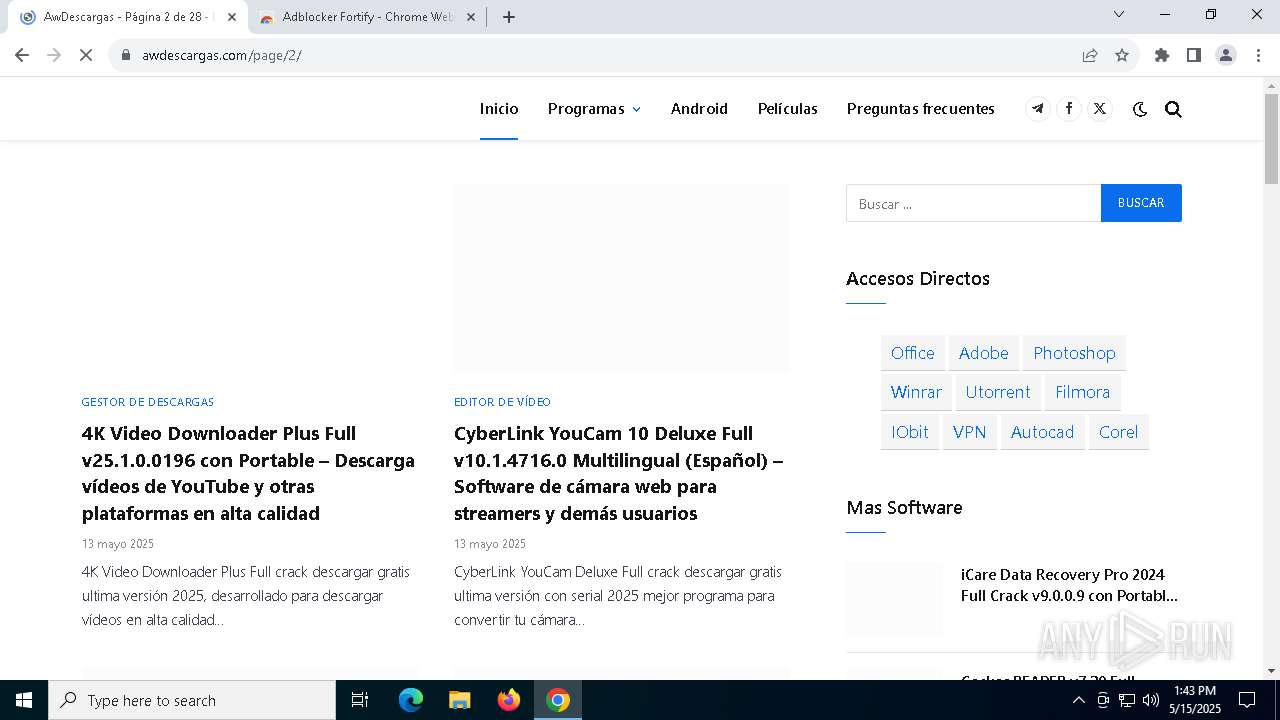
Task: Click taskbar Type here to search box
Action: pos(192,700)
